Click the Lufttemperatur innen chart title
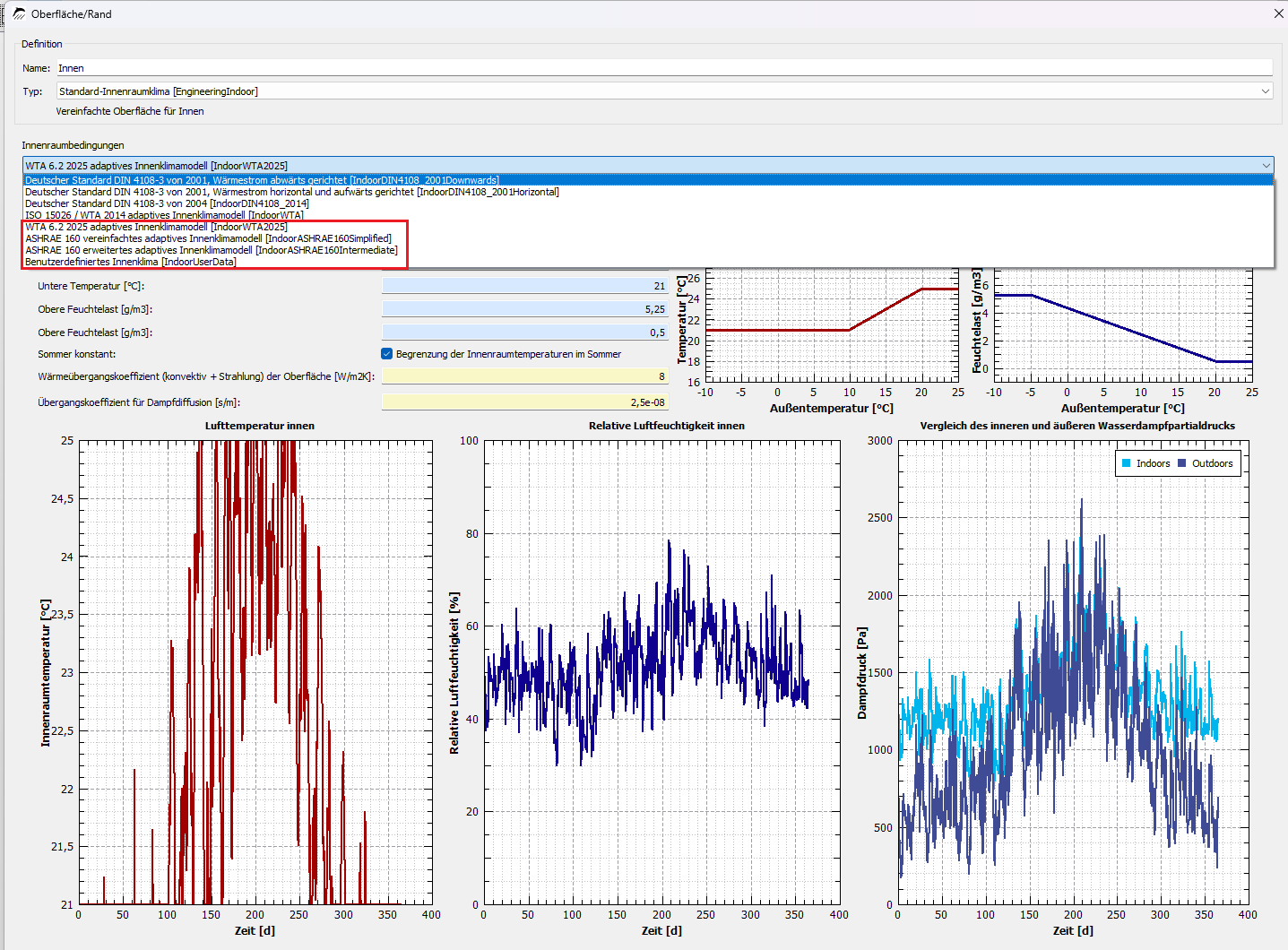 click(260, 426)
